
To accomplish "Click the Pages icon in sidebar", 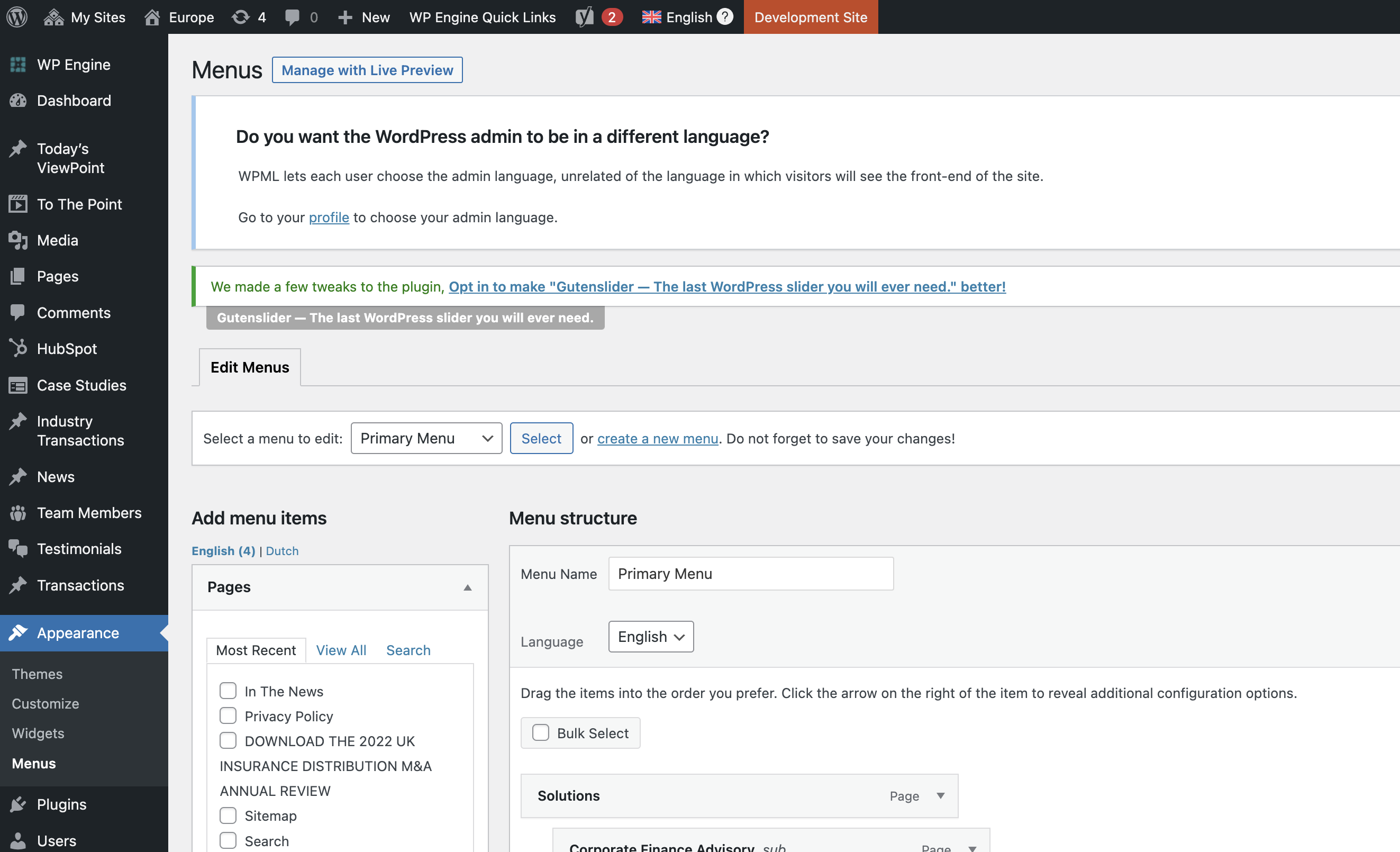I will (17, 276).
